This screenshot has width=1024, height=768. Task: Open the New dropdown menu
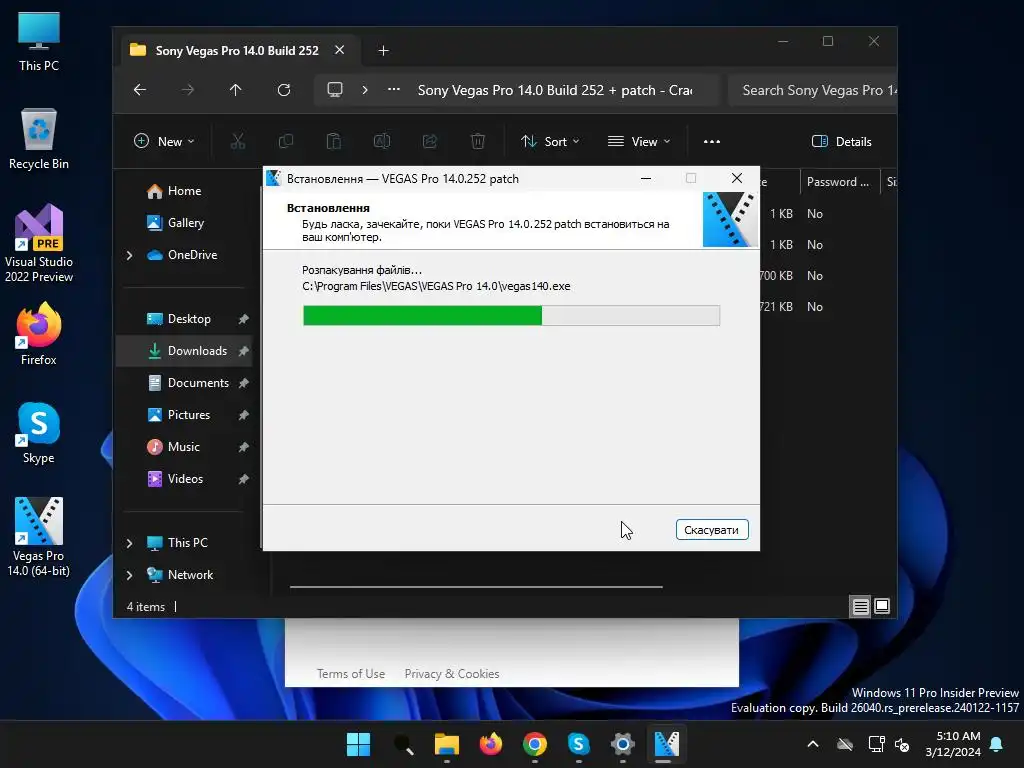pos(164,141)
